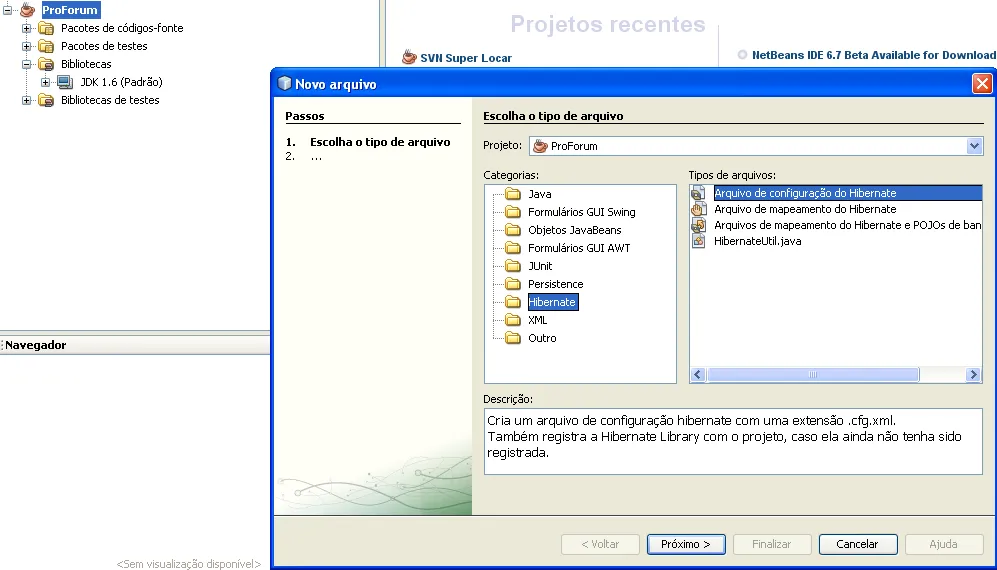Select the XML category

click(x=537, y=320)
